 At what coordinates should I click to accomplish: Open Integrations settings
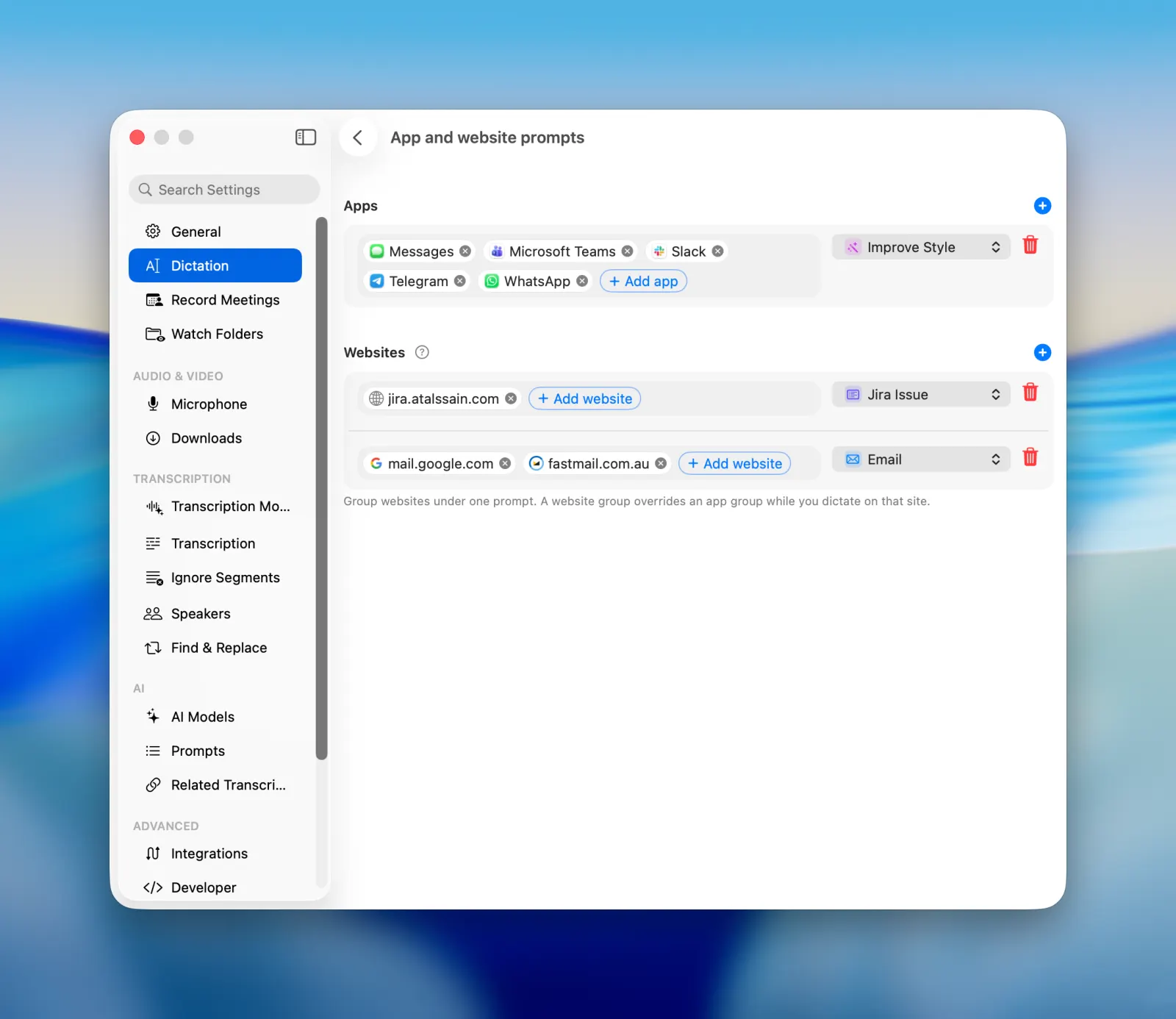coord(215,854)
